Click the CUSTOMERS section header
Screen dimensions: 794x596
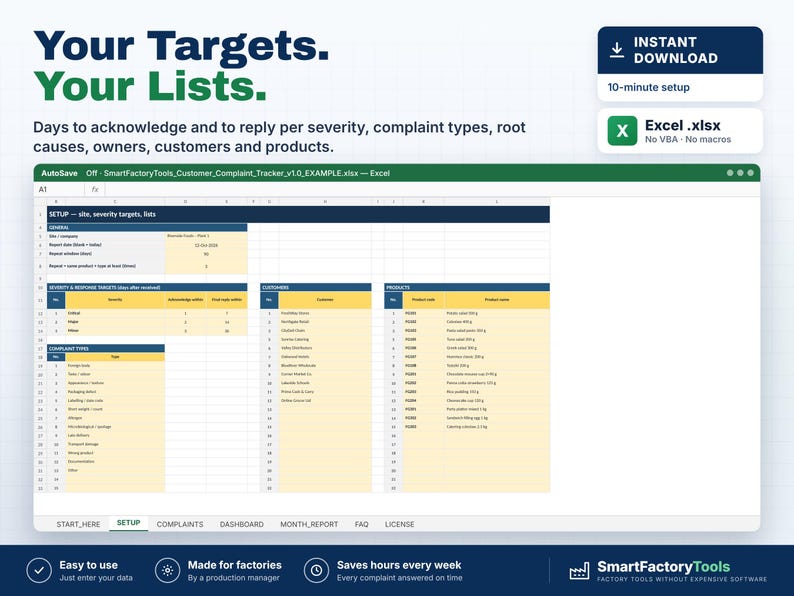(315, 287)
